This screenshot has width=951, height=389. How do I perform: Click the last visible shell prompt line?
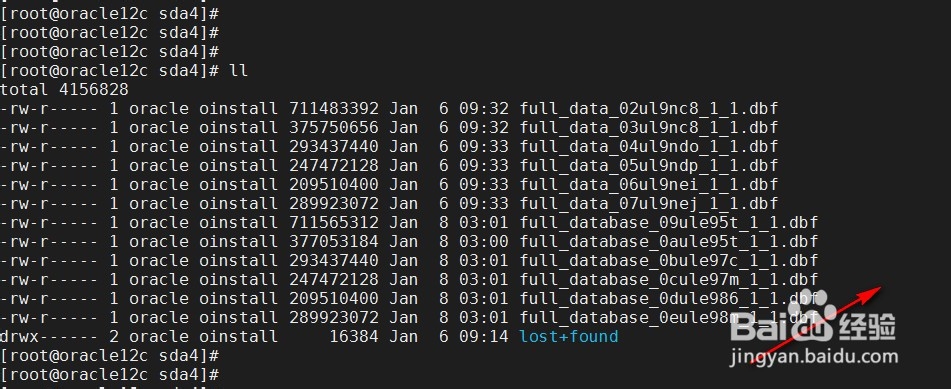pos(110,374)
